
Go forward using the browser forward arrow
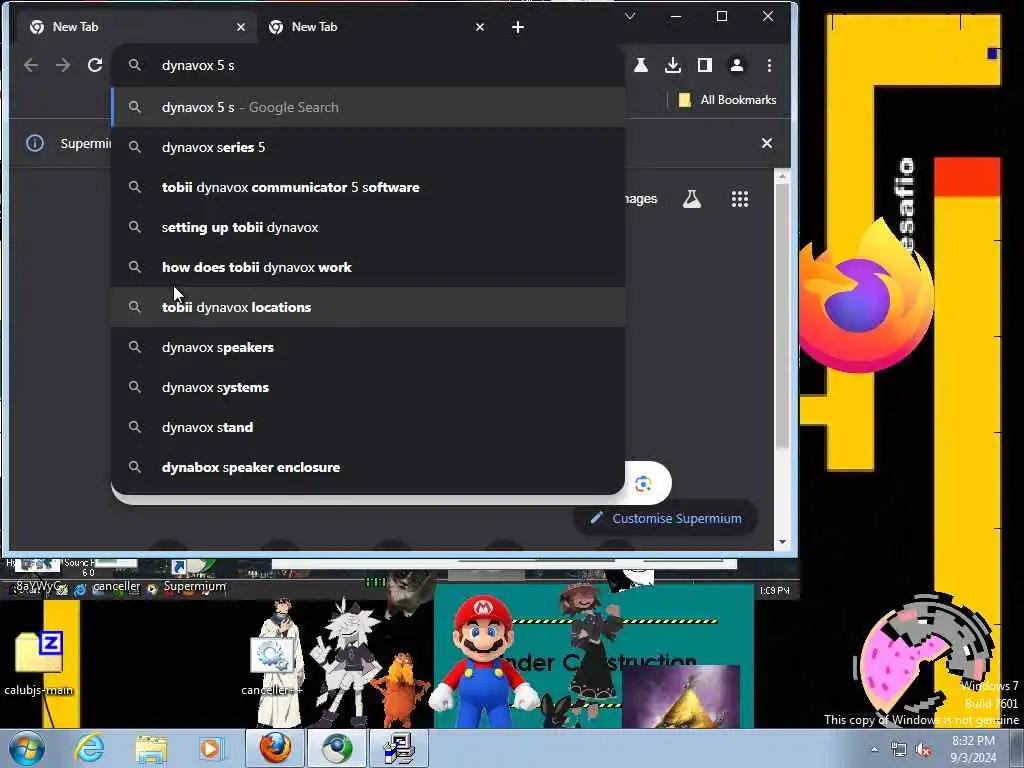(63, 65)
